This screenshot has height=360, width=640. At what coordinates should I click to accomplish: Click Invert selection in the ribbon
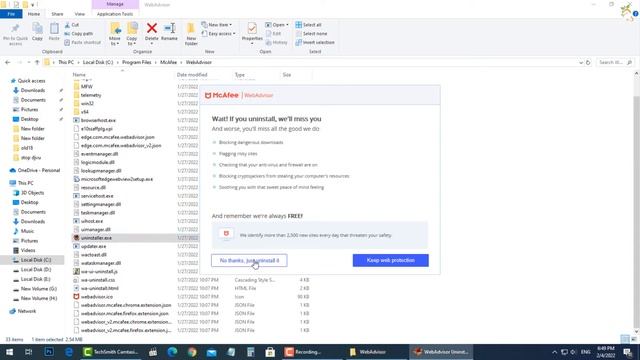tap(315, 42)
